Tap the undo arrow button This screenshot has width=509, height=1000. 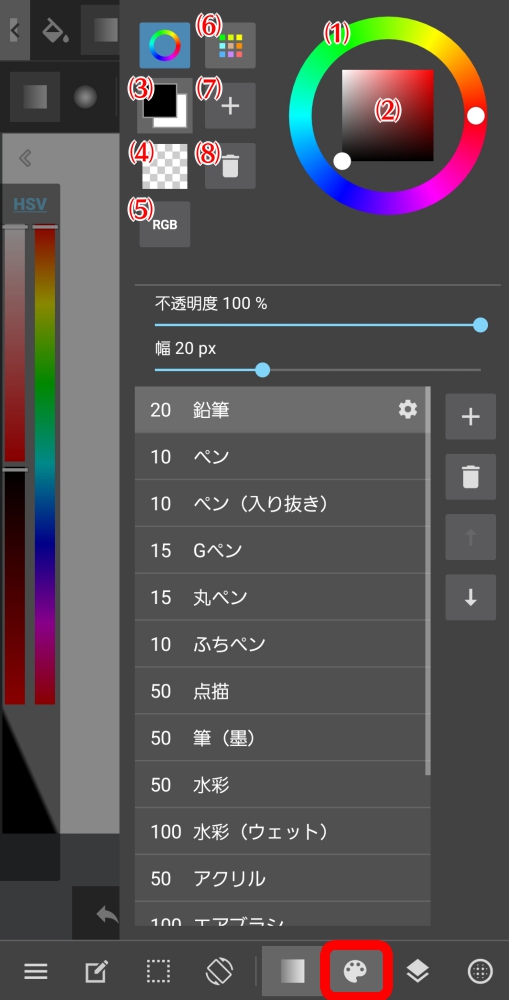tap(107, 916)
